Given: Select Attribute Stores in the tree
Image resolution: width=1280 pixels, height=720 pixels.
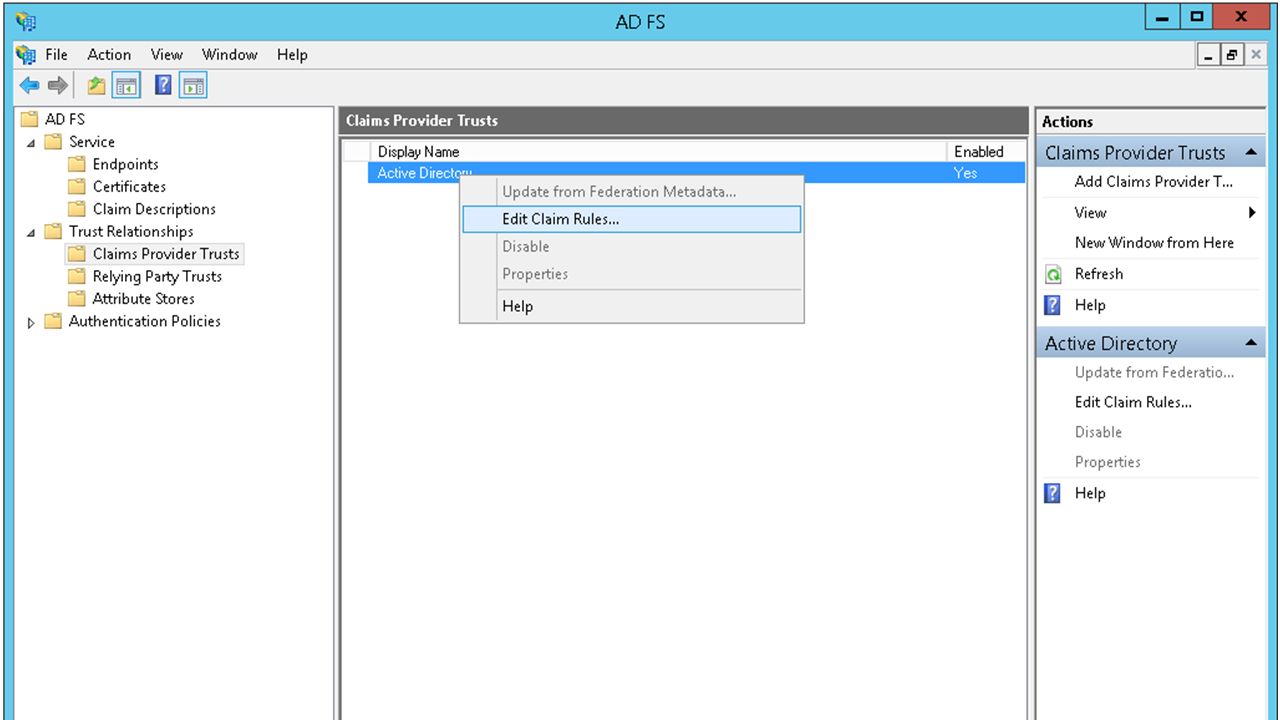Looking at the screenshot, I should pyautogui.click(x=143, y=298).
